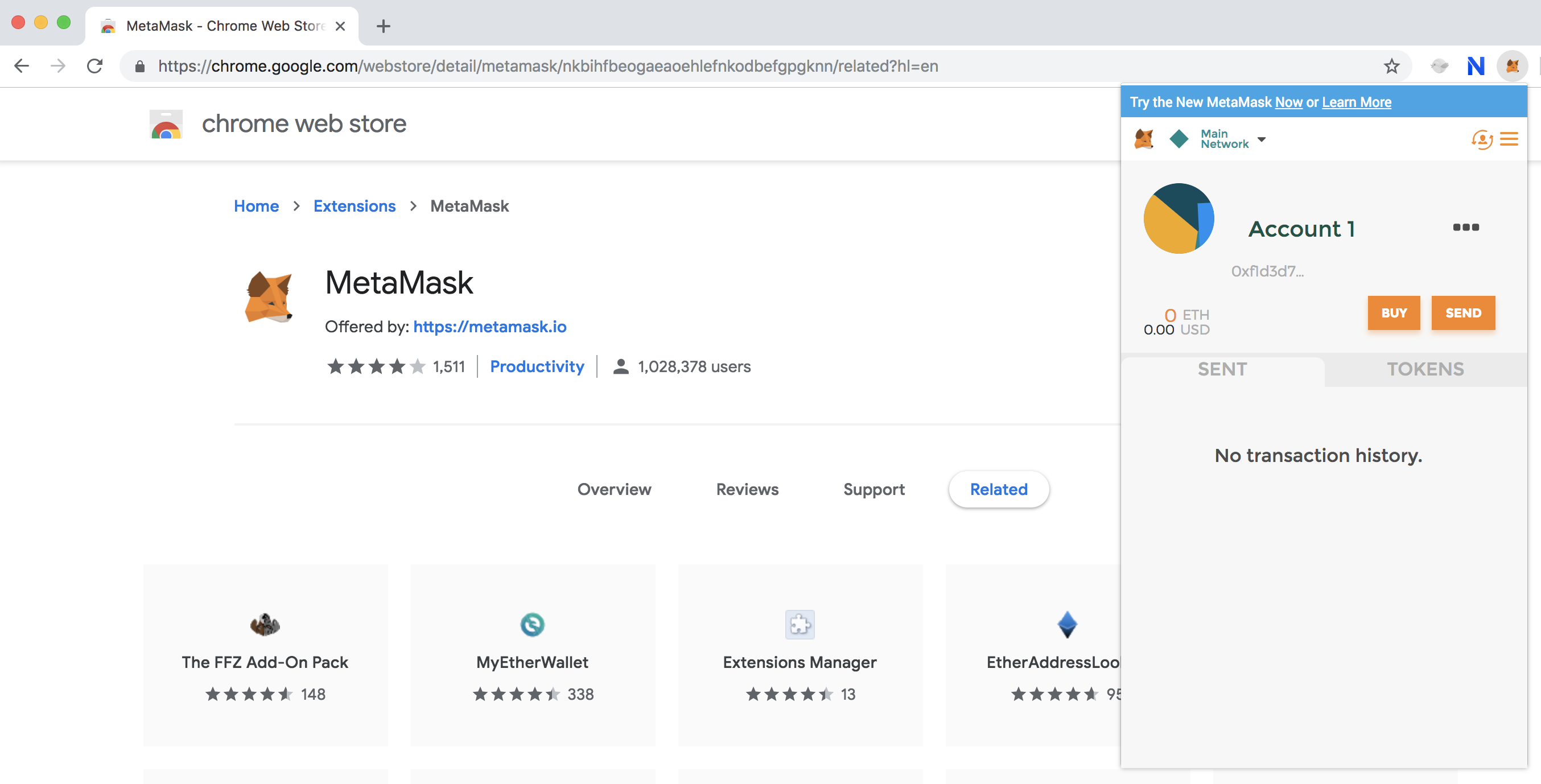
Task: Click the gray bird extension icon
Action: pyautogui.click(x=1439, y=66)
